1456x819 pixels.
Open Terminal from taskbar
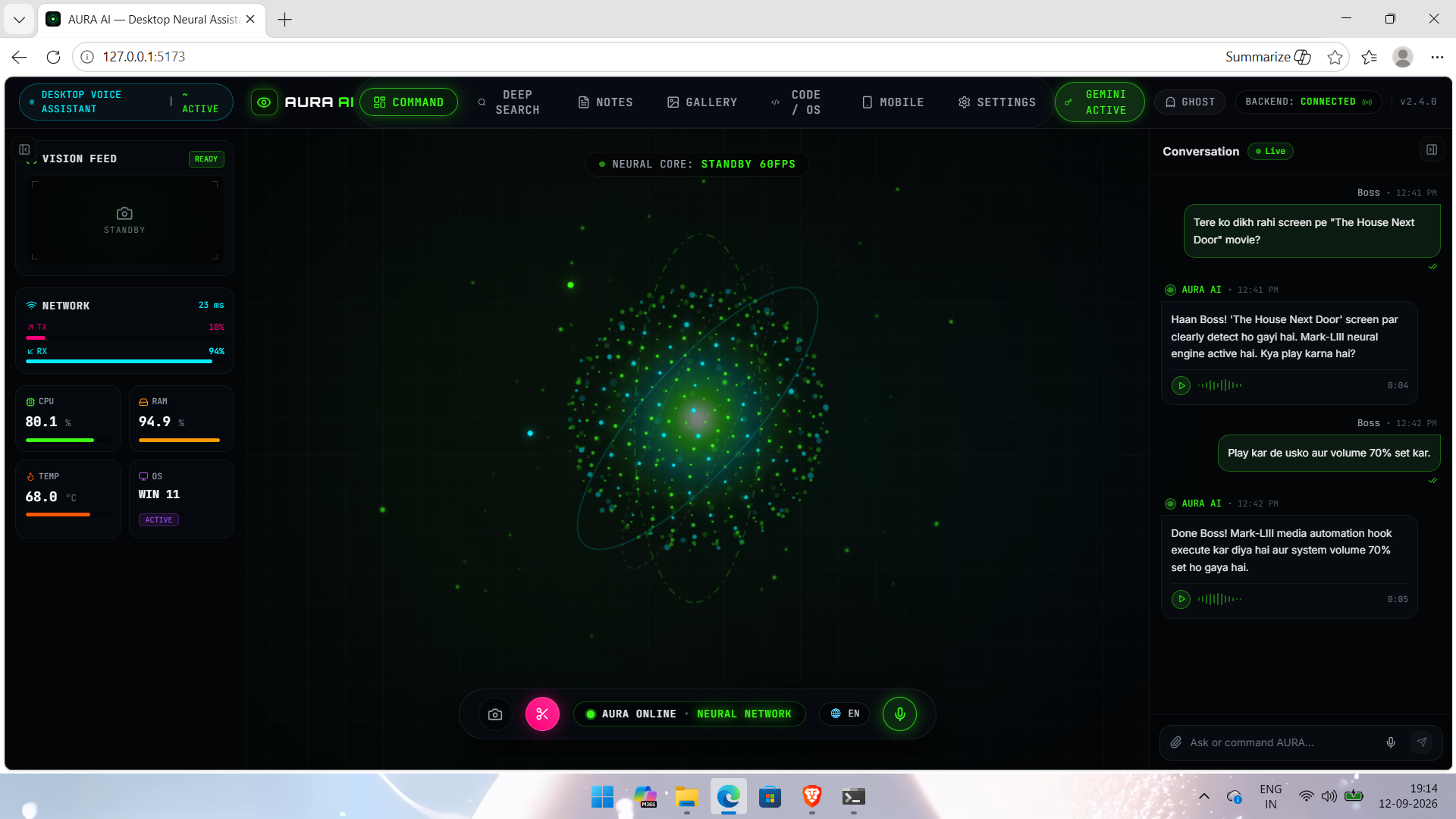[x=853, y=797]
